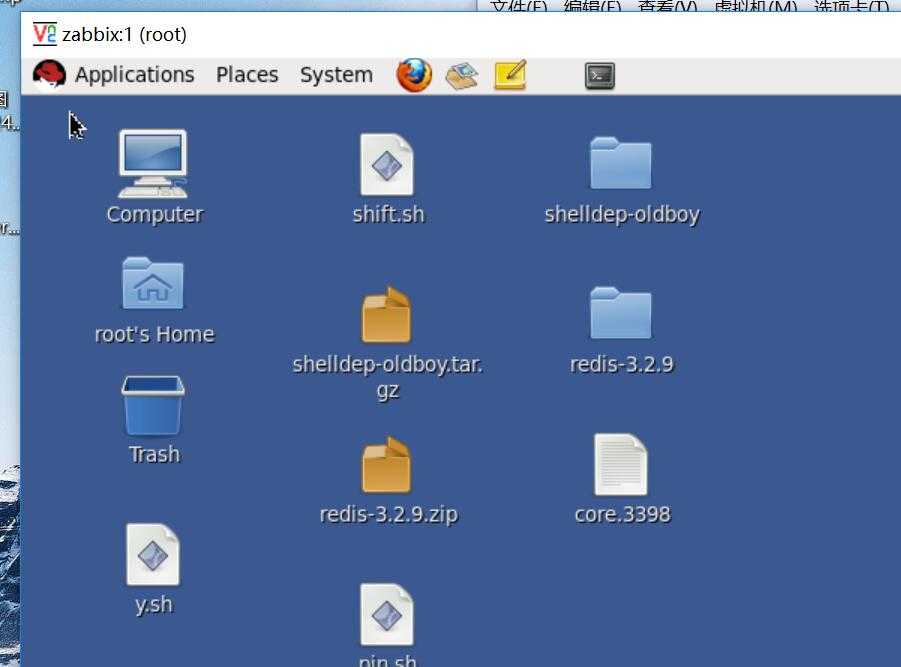Click the VNC logo in the title bar
The width and height of the screenshot is (901, 667).
(44, 34)
